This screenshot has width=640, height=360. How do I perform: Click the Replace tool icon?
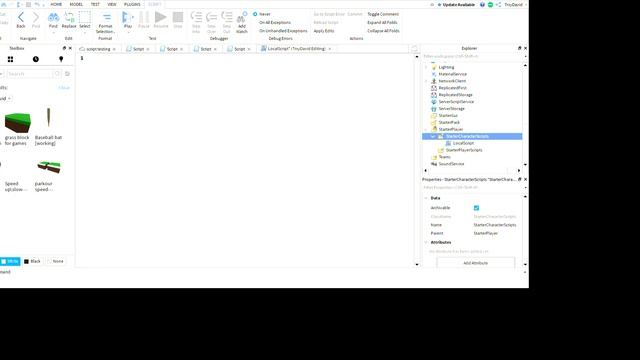(69, 17)
